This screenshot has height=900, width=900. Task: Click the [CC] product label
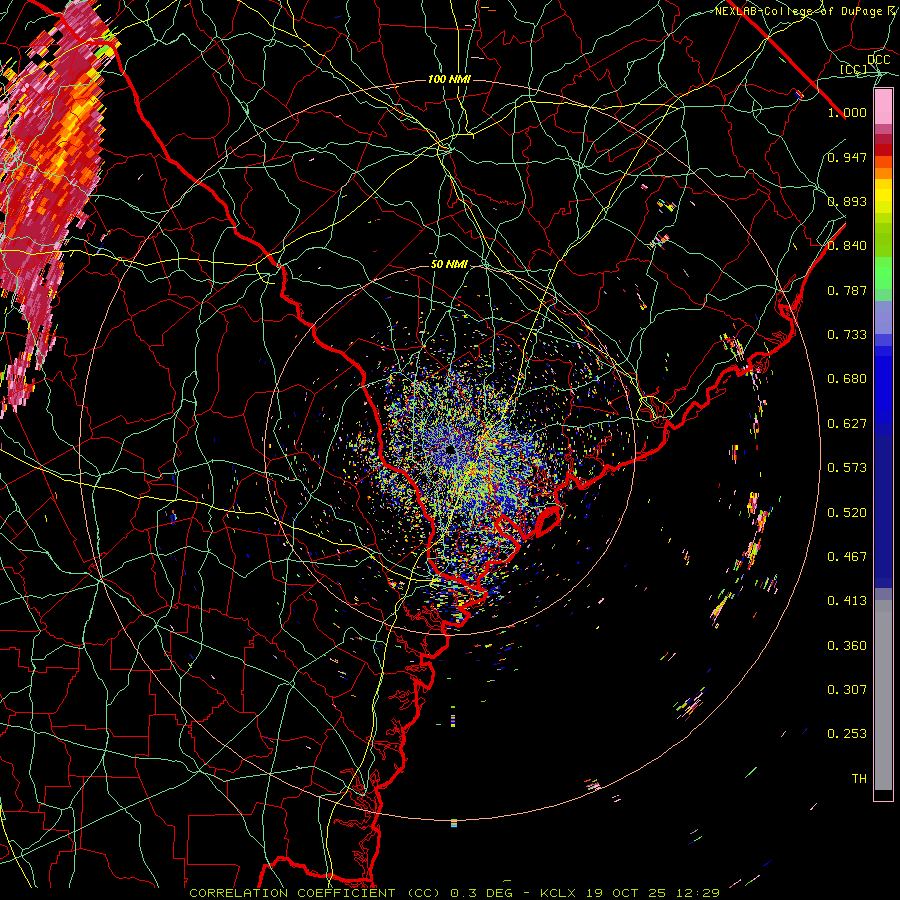point(853,69)
